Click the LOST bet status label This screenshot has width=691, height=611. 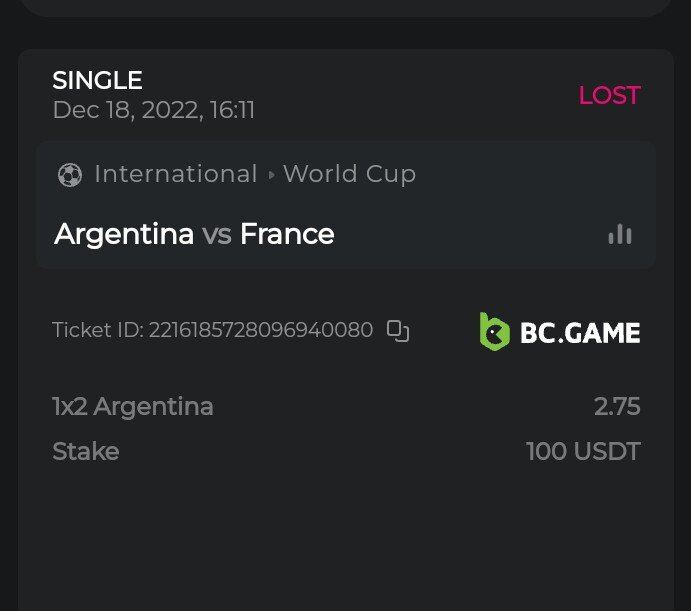point(609,95)
